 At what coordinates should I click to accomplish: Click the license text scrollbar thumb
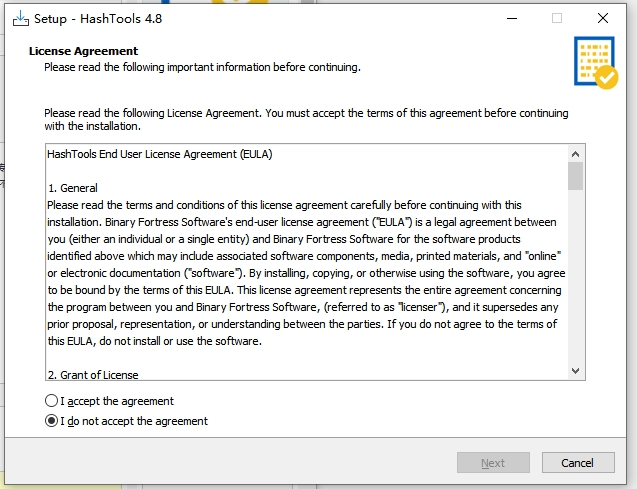click(575, 176)
